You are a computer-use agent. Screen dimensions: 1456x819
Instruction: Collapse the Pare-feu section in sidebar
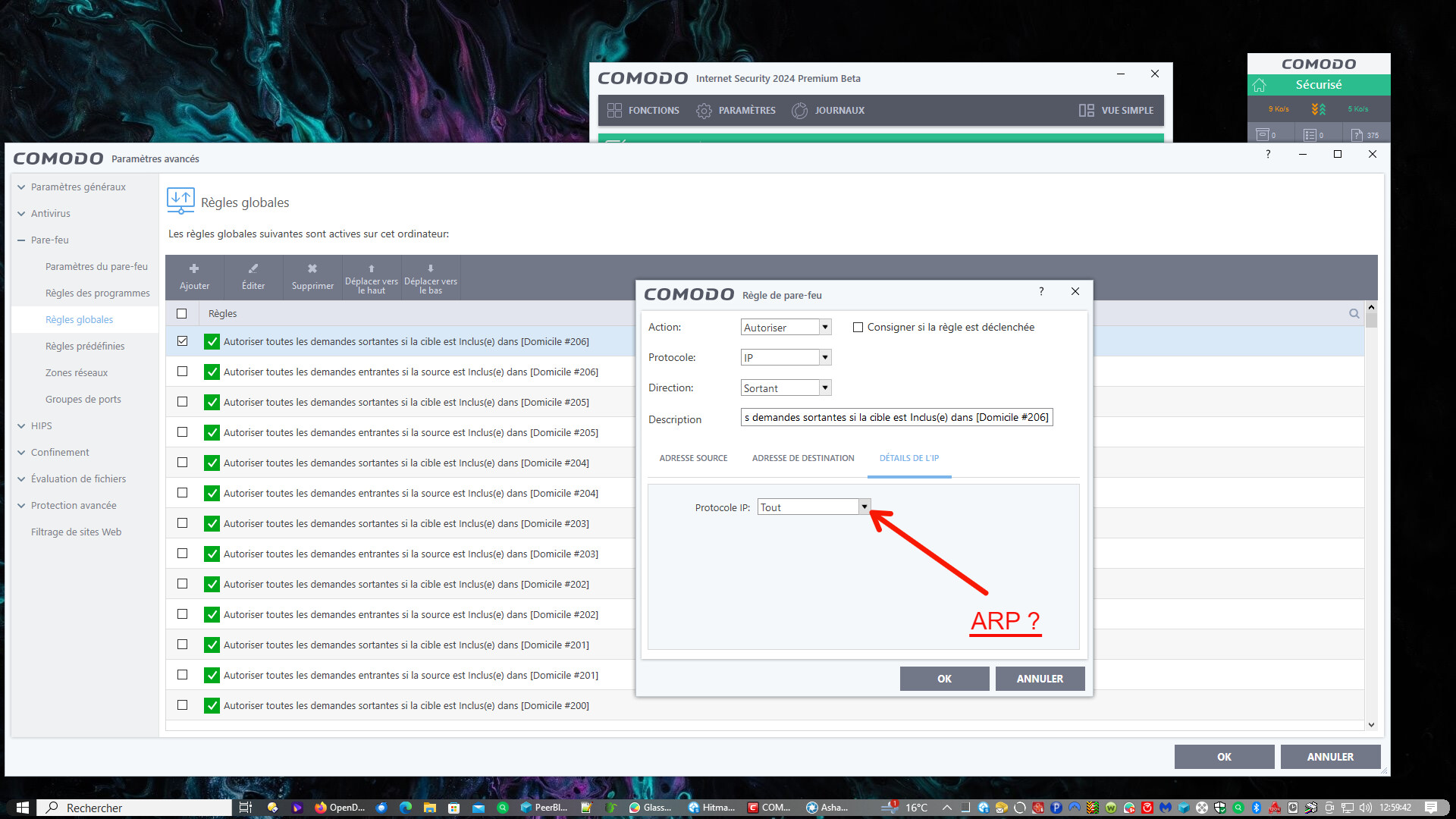(x=21, y=240)
